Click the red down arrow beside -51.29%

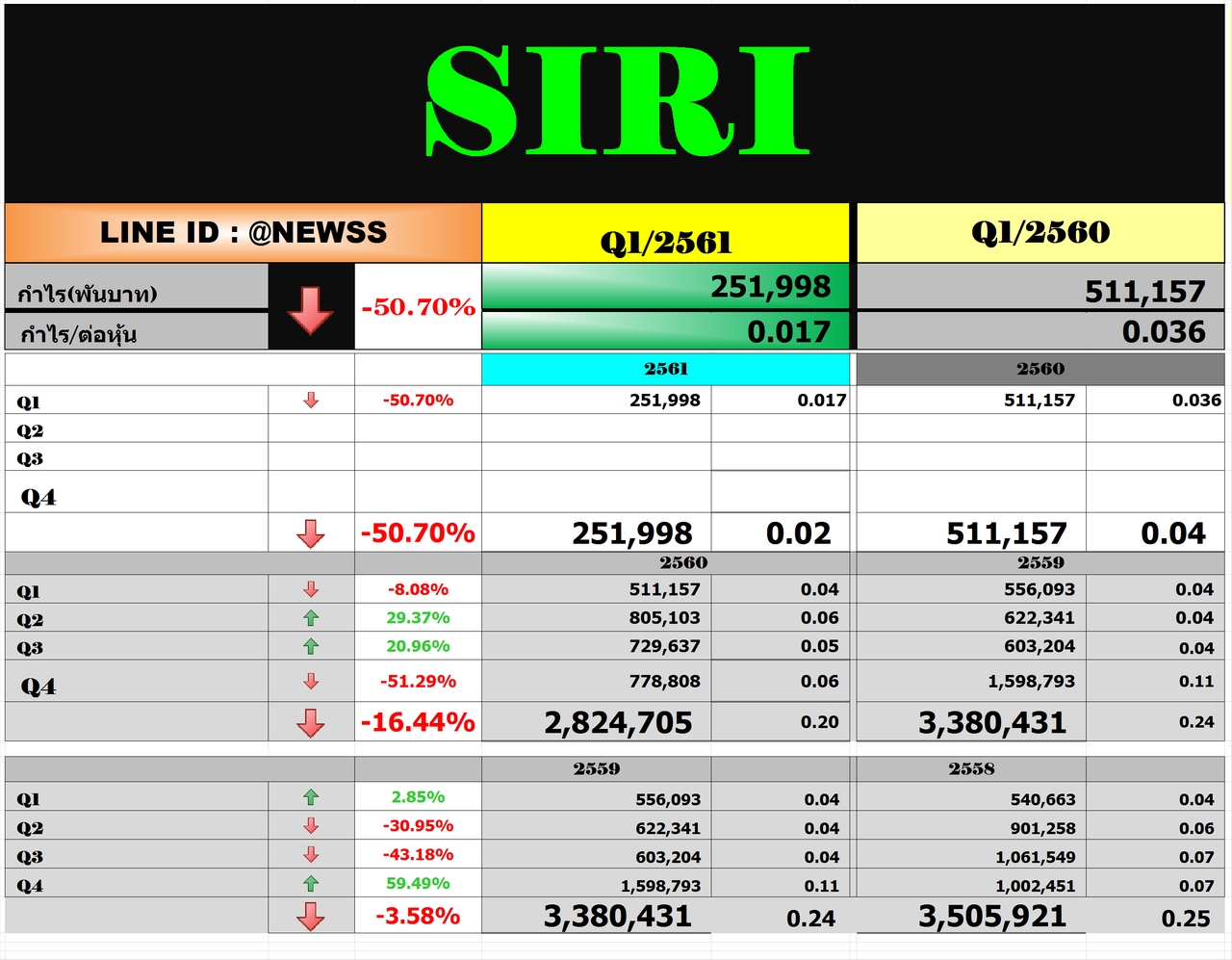click(x=311, y=681)
